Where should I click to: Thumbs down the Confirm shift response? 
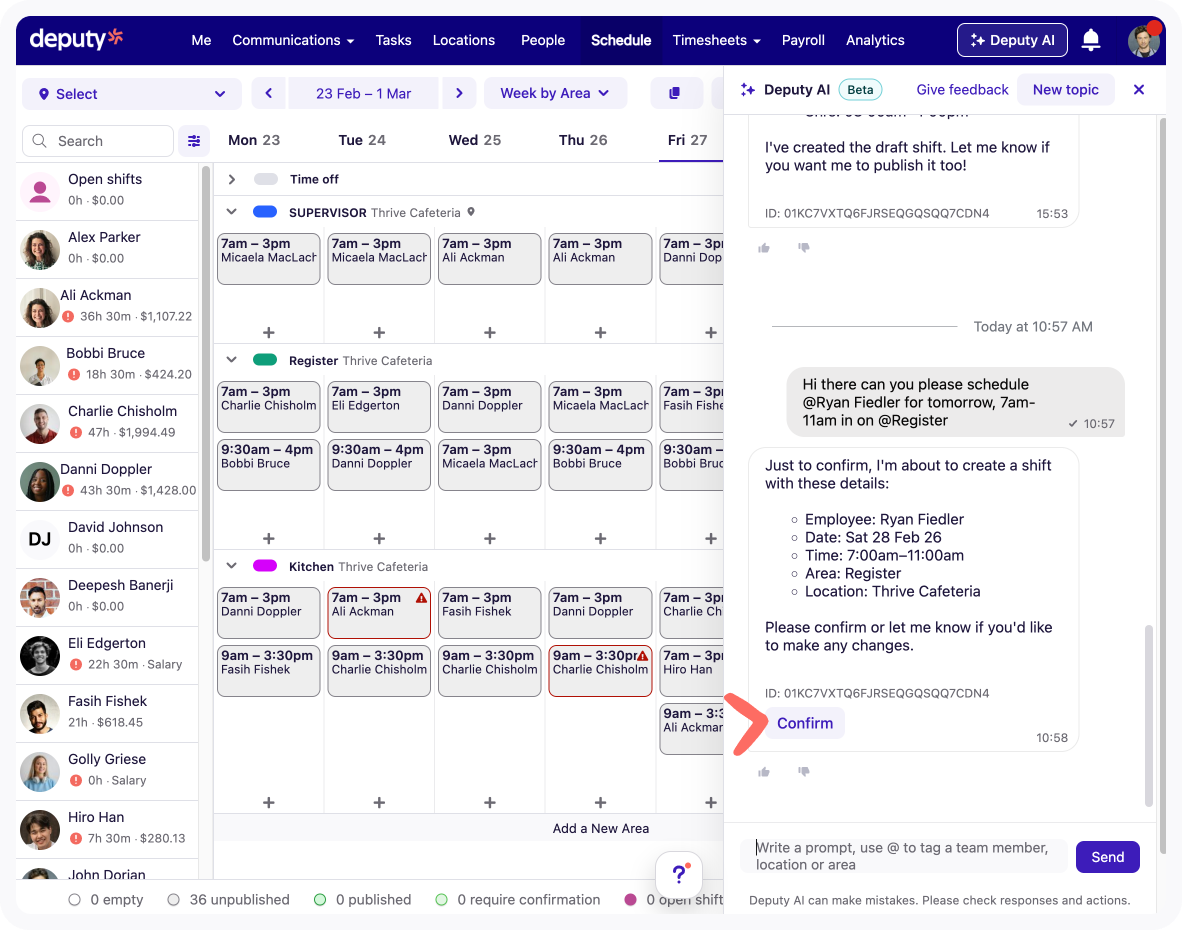803,772
